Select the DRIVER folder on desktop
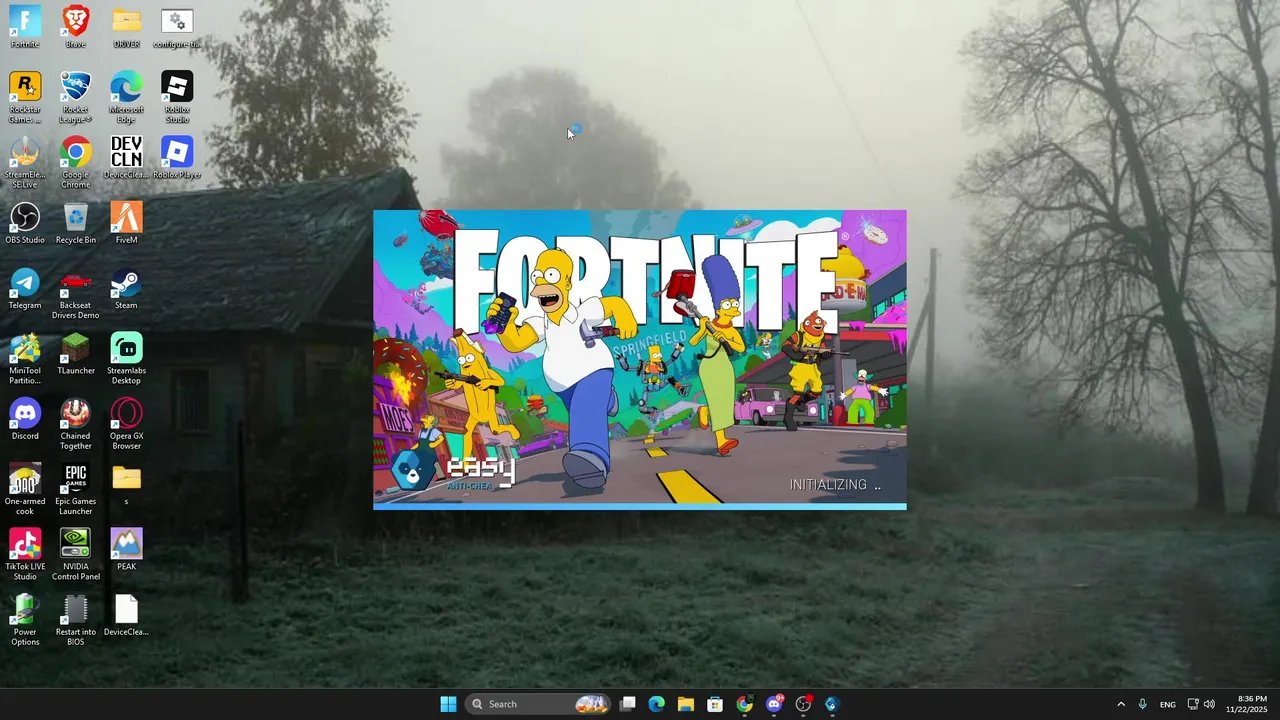Image resolution: width=1280 pixels, height=720 pixels. (126, 27)
